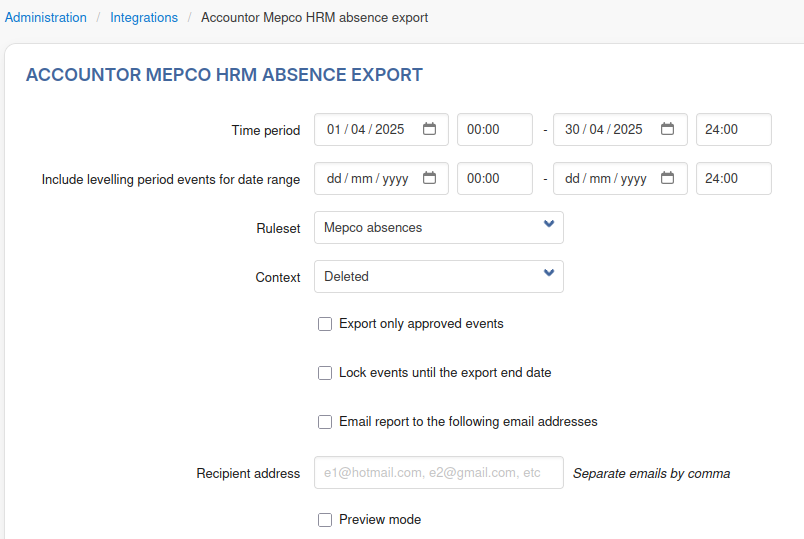This screenshot has width=804, height=539.
Task: Open the Context dropdown showing Deleted
Action: tap(439, 276)
